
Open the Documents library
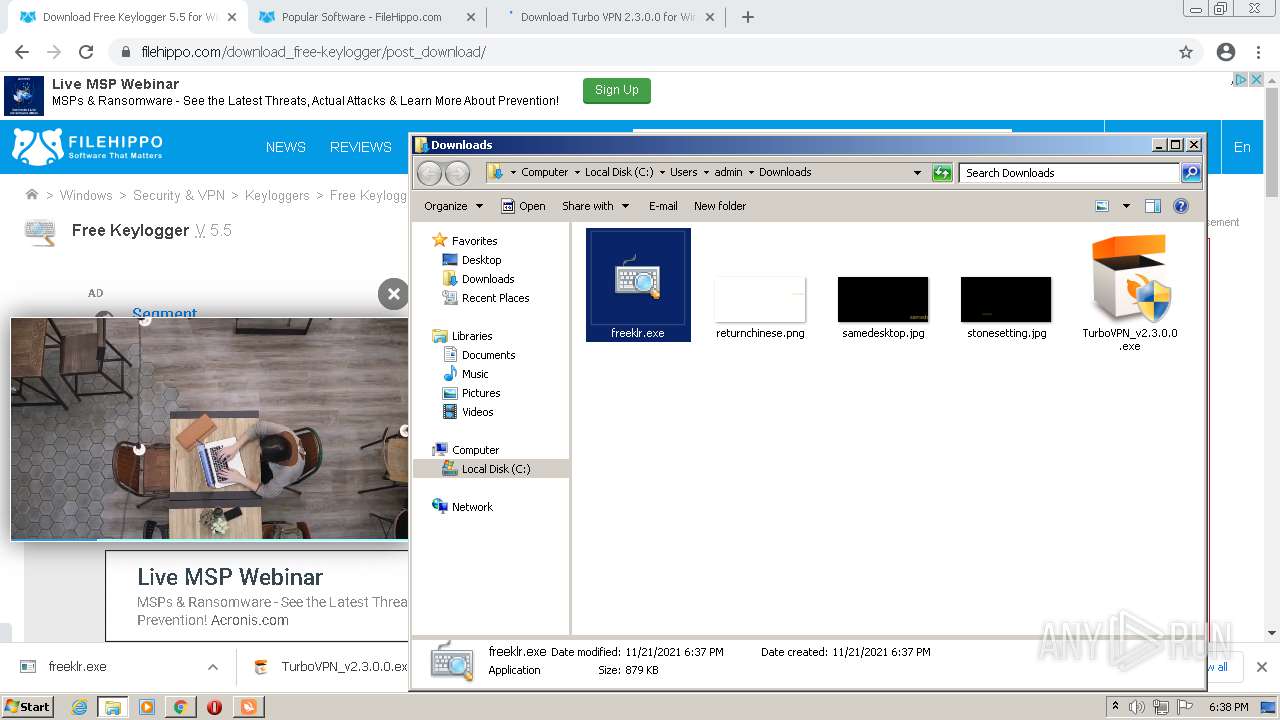pos(488,355)
